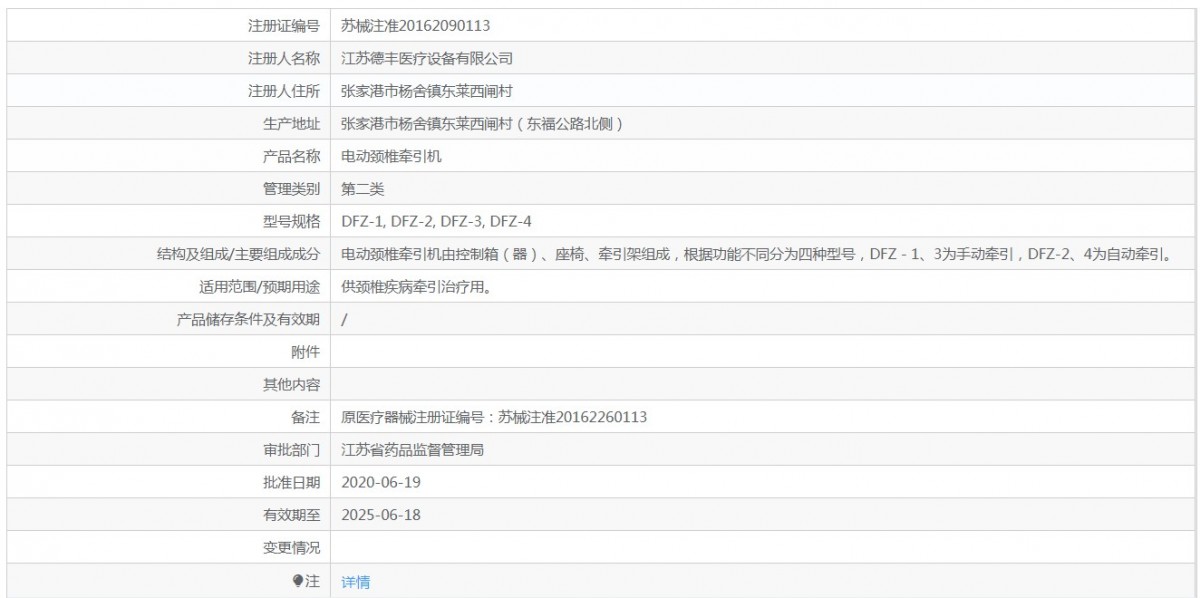1200x598 pixels.
Task: Click the 型号规格 label
Action: tap(291, 221)
